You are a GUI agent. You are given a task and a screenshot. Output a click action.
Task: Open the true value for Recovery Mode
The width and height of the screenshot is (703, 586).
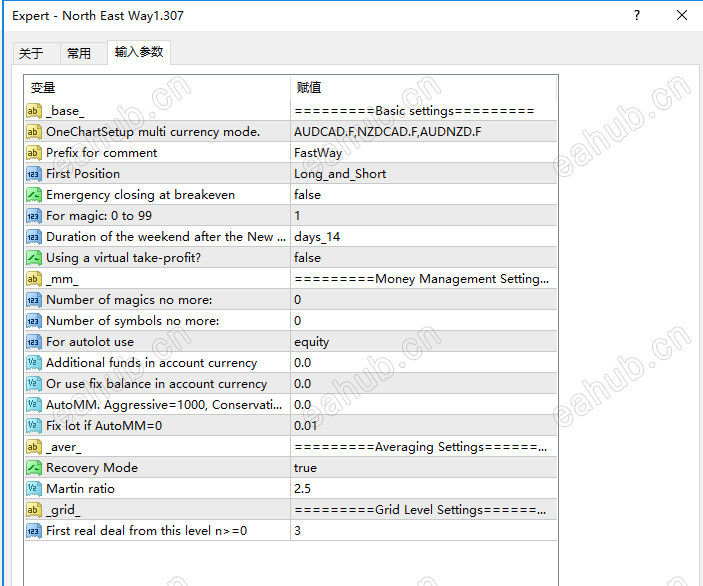tap(424, 468)
